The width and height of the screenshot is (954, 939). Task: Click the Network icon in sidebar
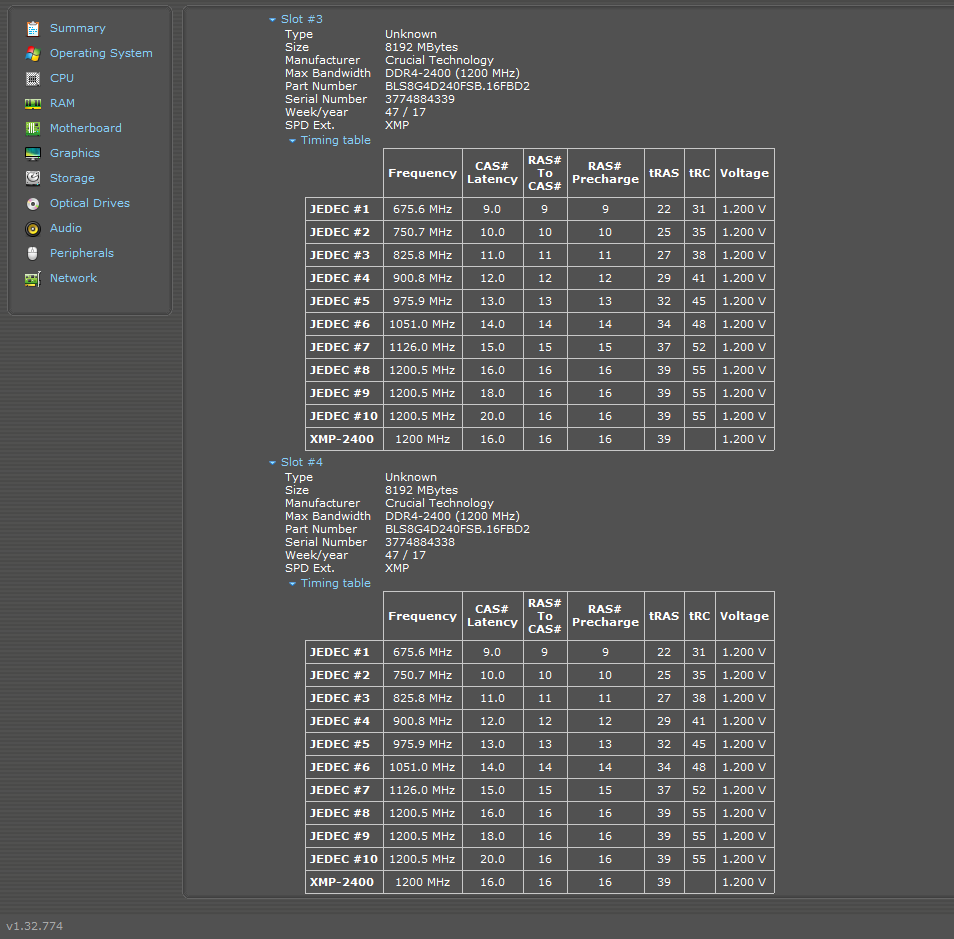pyautogui.click(x=33, y=278)
